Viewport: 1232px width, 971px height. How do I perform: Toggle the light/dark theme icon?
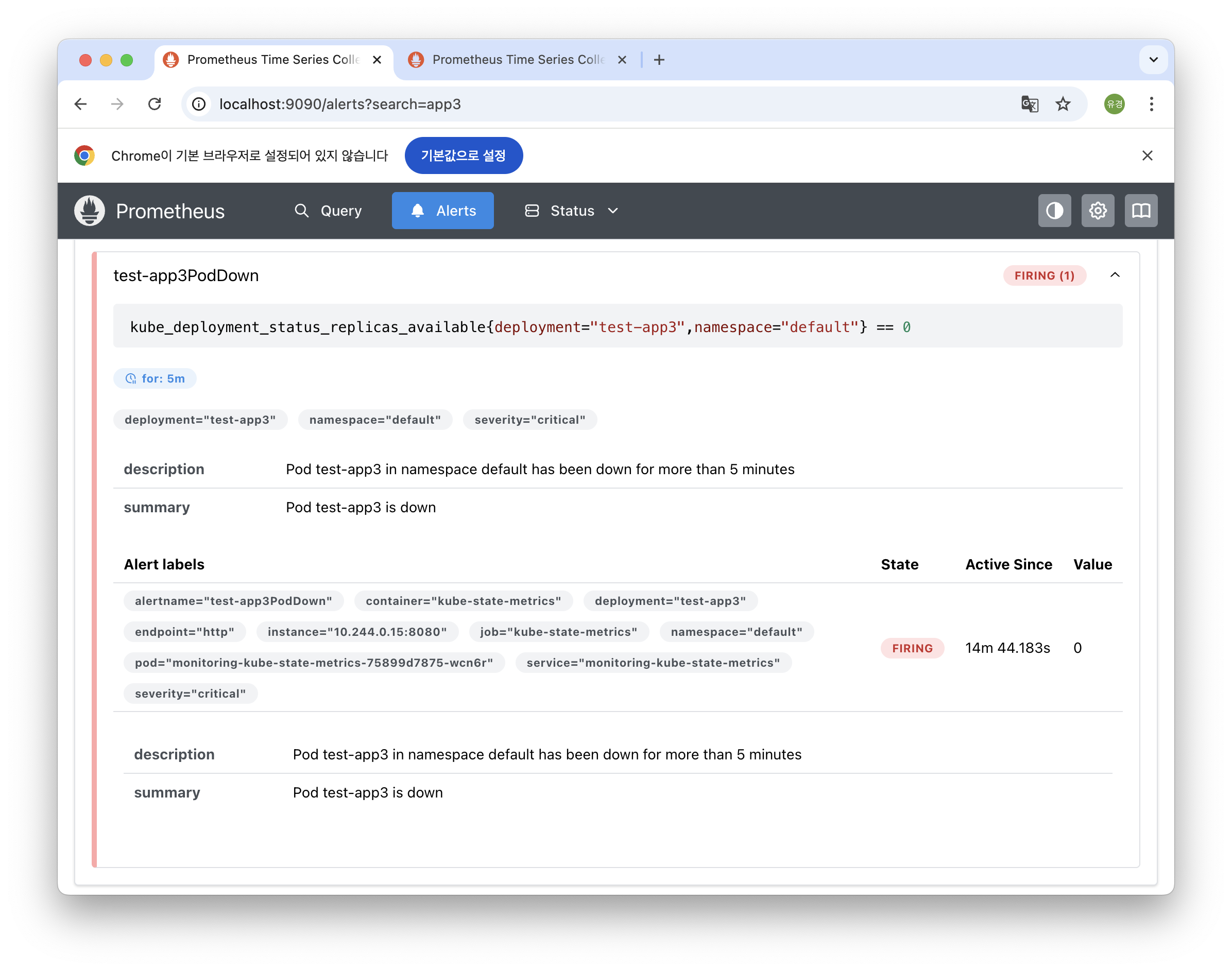click(1054, 211)
